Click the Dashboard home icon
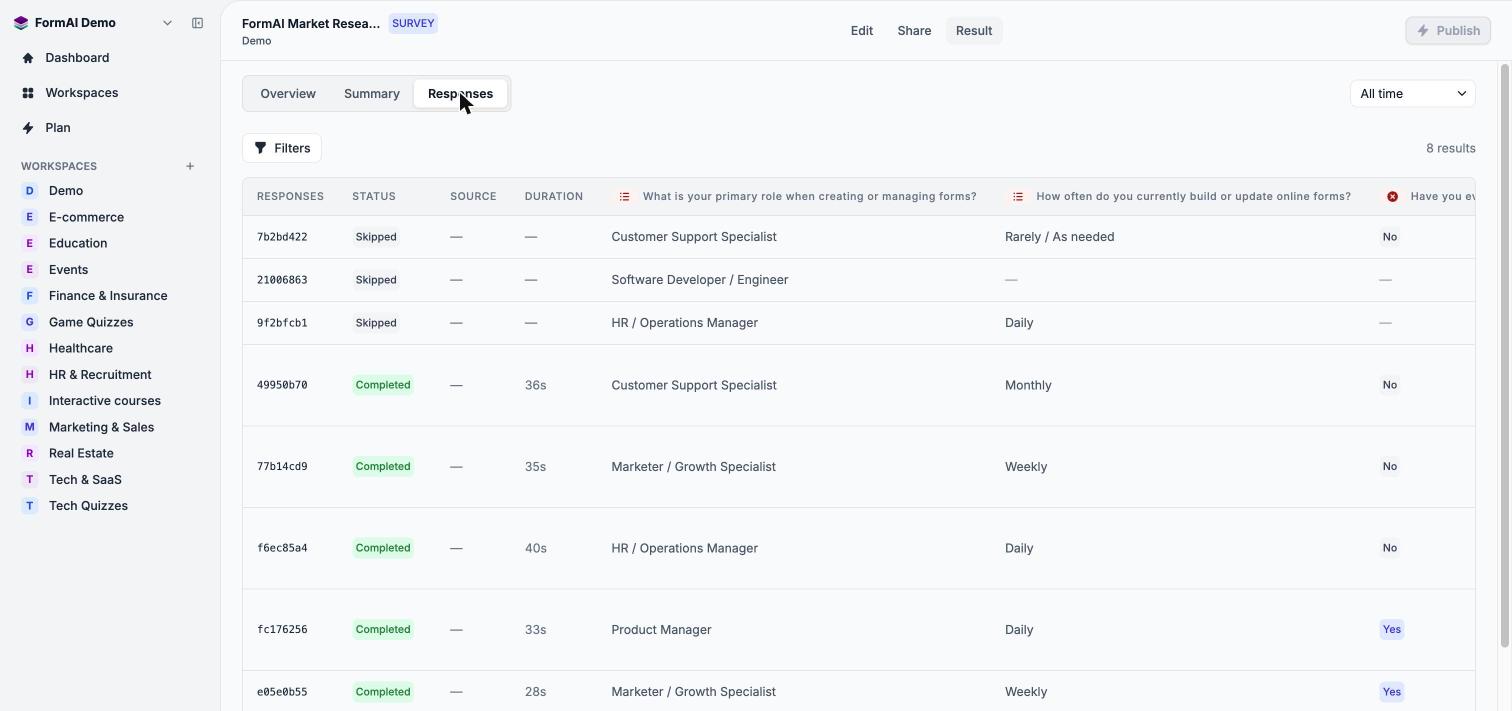Screen dimensions: 1512x711 28,58
